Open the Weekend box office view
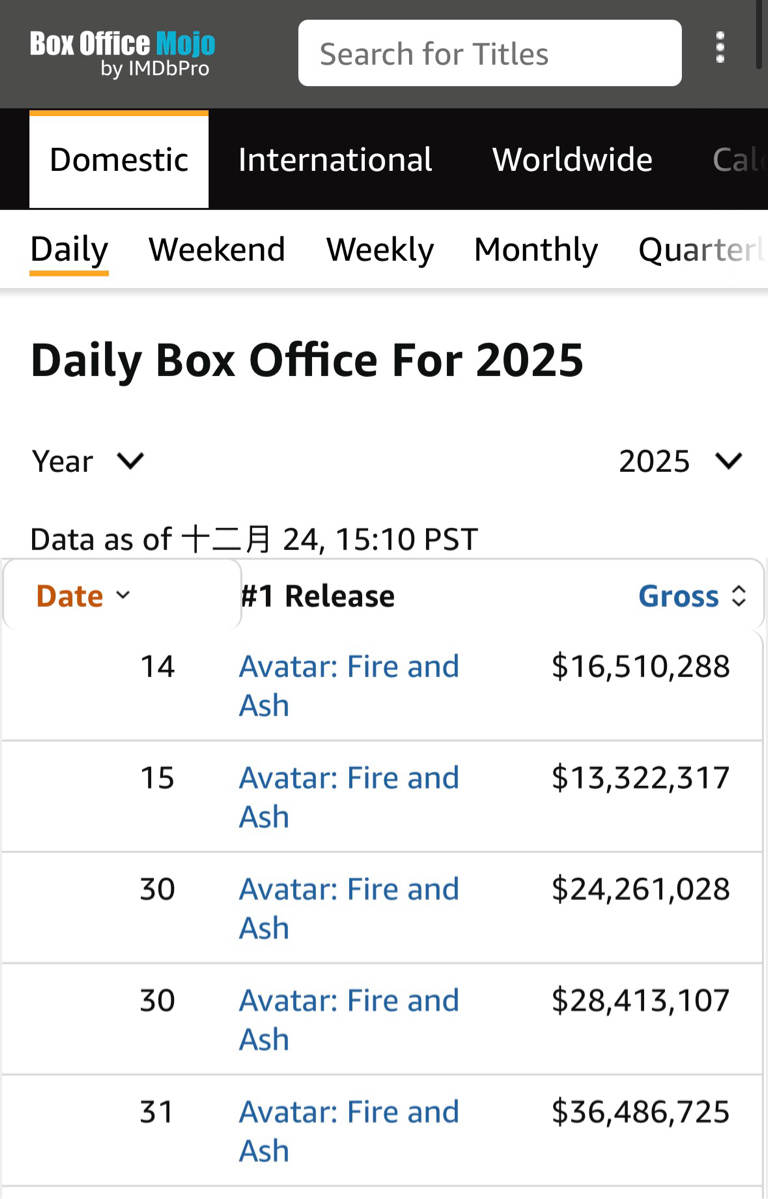Viewport: 769px width, 1199px height. click(217, 249)
